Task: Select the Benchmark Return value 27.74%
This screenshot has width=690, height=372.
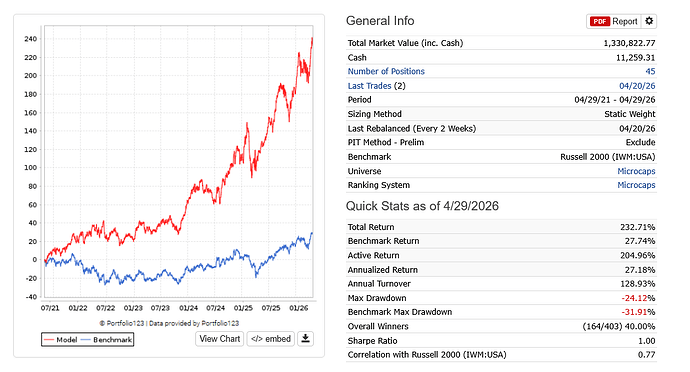Action: point(640,241)
